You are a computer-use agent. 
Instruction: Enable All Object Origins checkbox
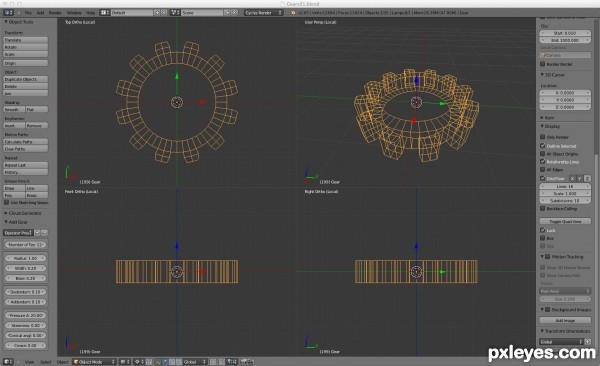coord(543,154)
